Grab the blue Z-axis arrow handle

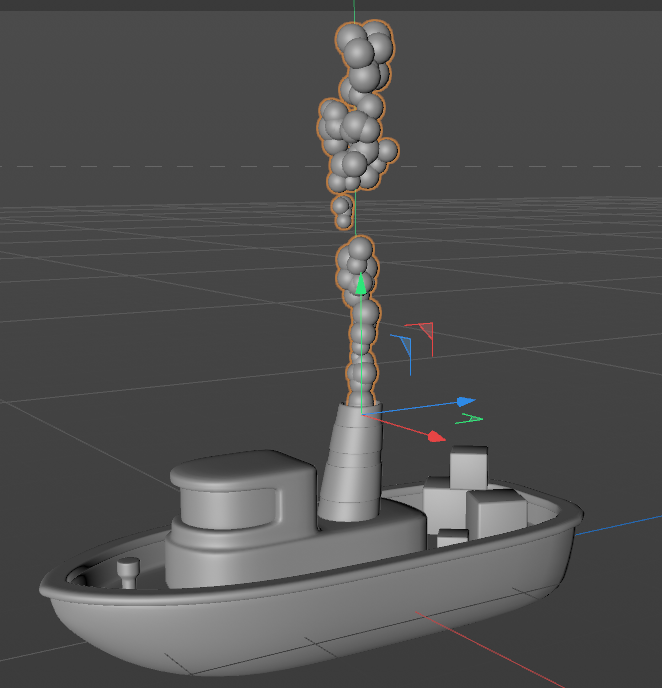point(466,401)
